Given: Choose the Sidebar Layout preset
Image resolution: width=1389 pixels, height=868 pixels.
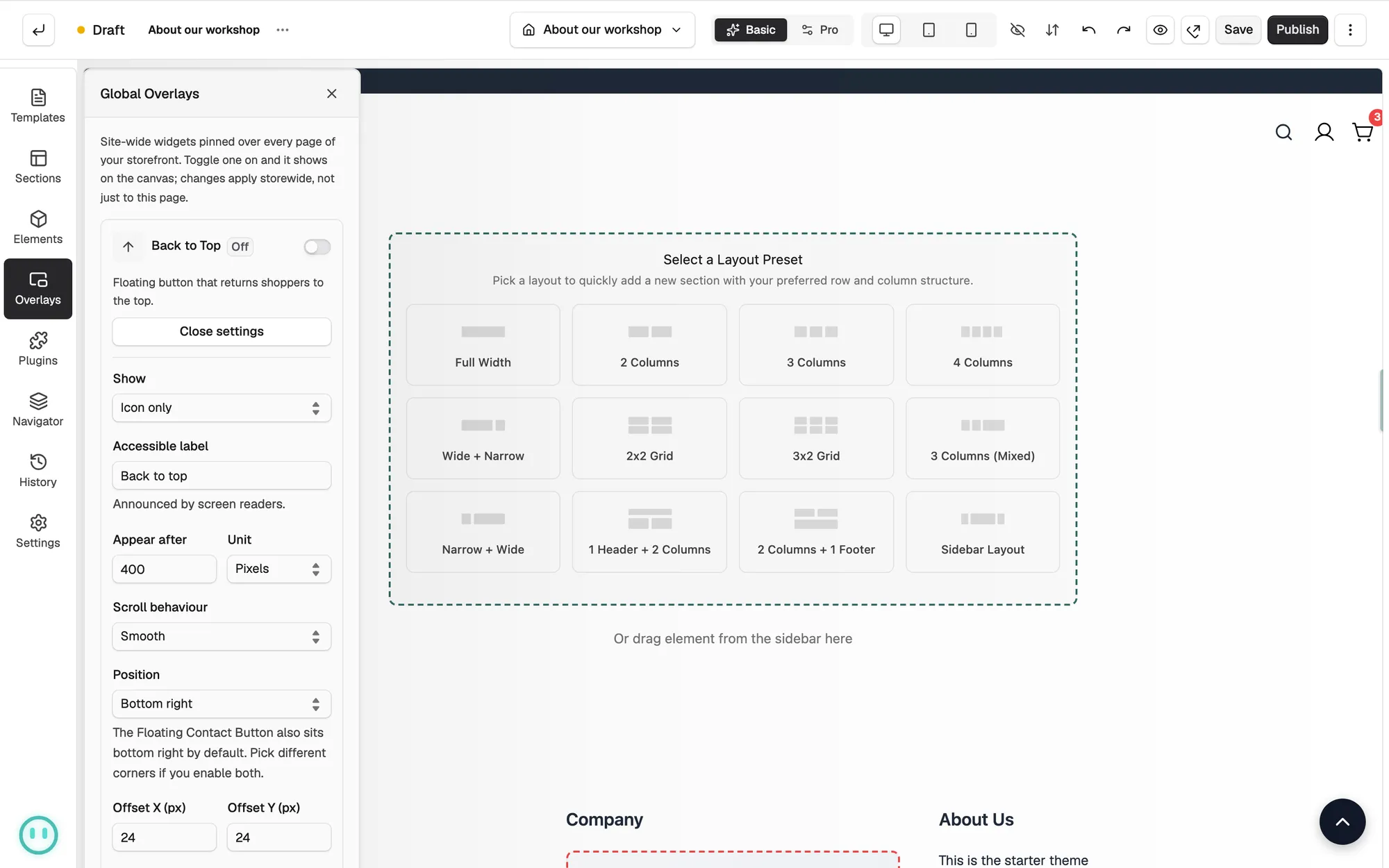Looking at the screenshot, I should coord(982,532).
